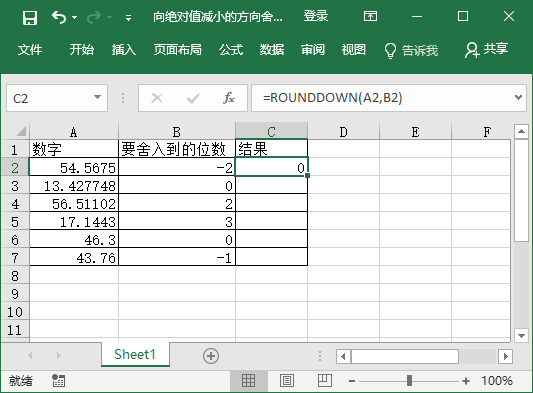
Task: Click the zoom slider handle
Action: [x=409, y=381]
